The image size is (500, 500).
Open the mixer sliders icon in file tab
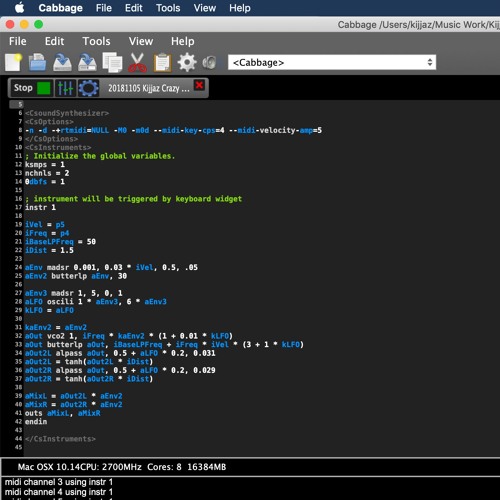65,88
